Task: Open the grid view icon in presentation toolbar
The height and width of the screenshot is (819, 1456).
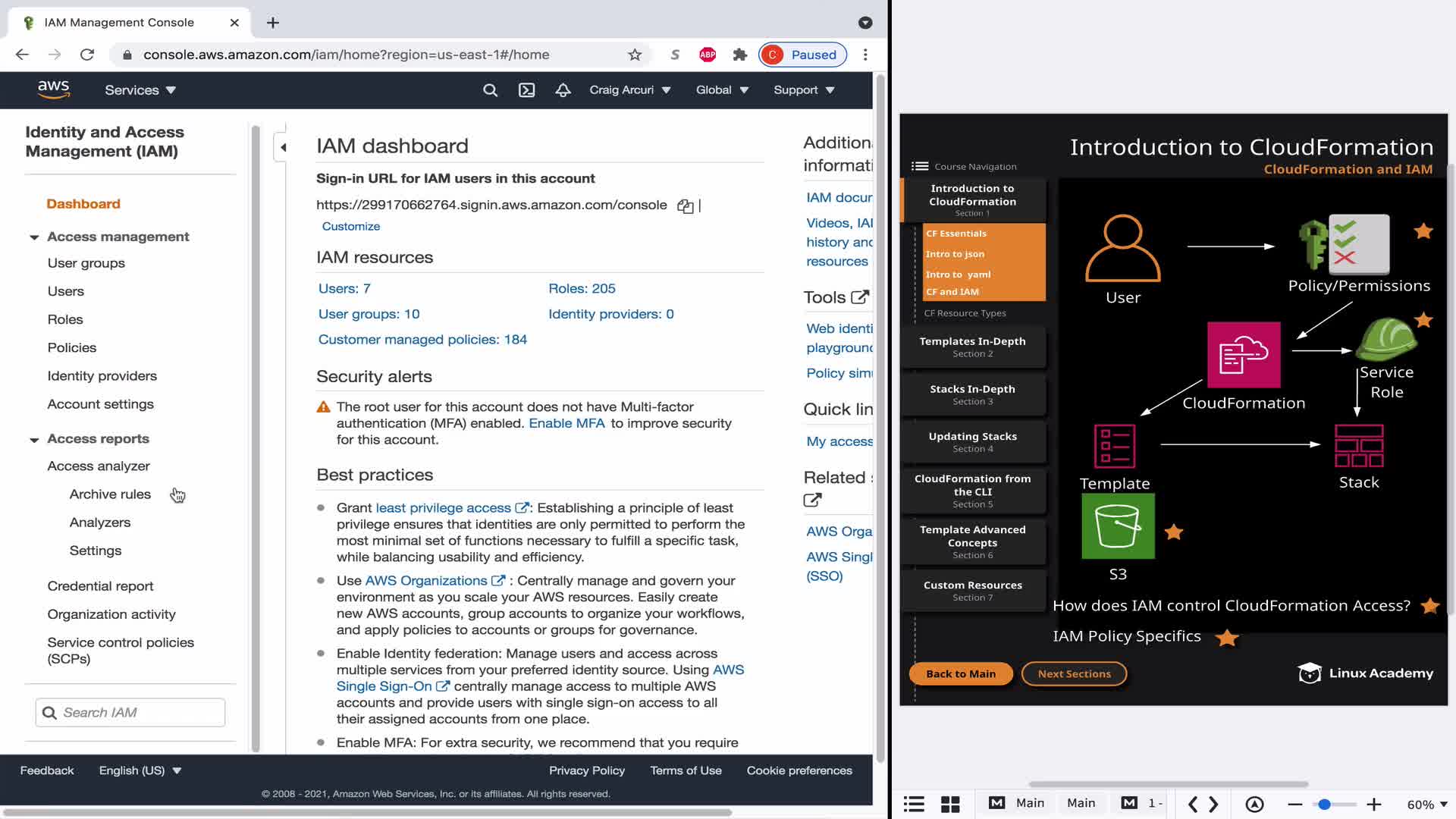Action: 950,804
